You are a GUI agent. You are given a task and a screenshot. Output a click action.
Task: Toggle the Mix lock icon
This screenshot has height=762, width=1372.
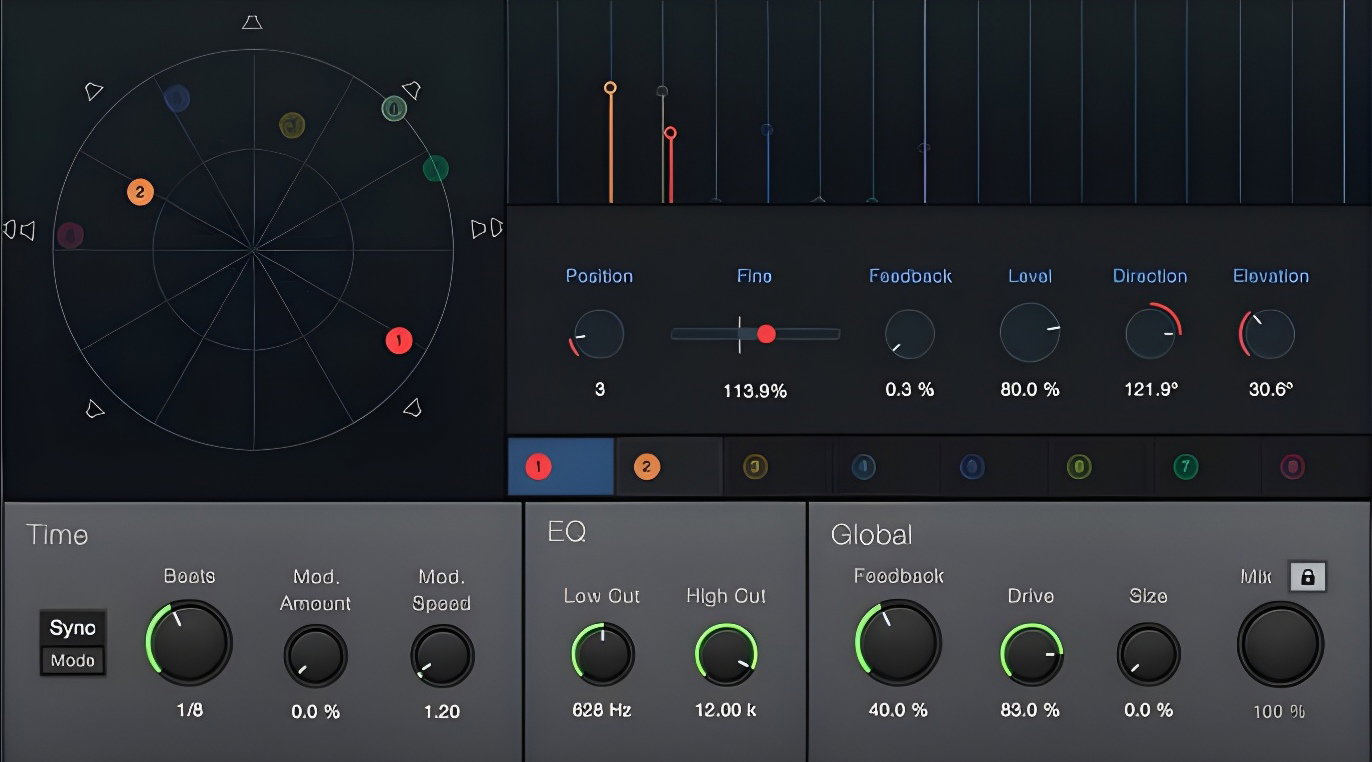point(1308,577)
